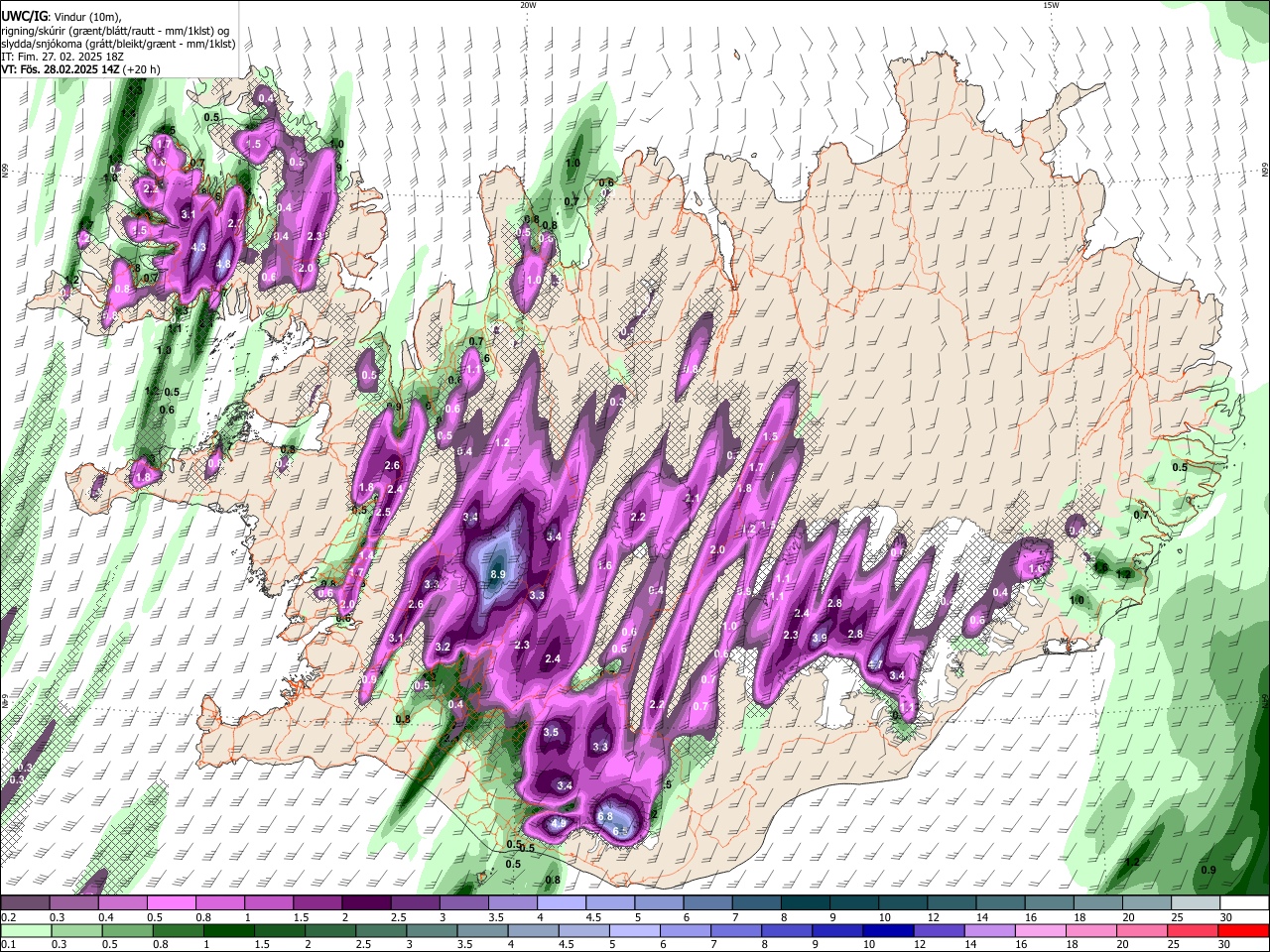Click the dark teal 8 swatch in the snow legend
The image size is (1270, 952).
tap(804, 902)
